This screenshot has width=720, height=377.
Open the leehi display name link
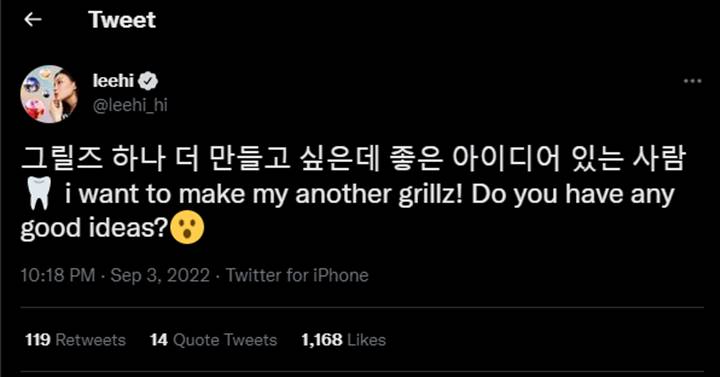[x=113, y=81]
